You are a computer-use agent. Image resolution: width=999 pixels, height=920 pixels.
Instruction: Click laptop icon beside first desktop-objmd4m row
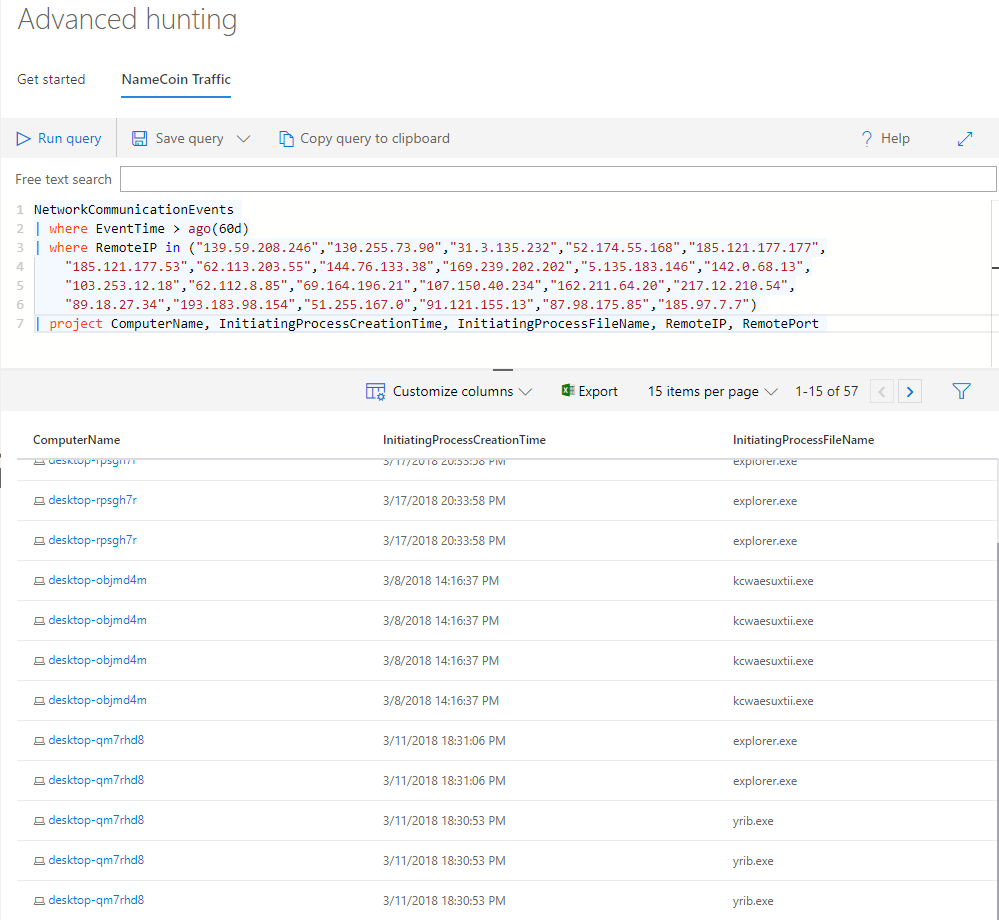point(39,581)
